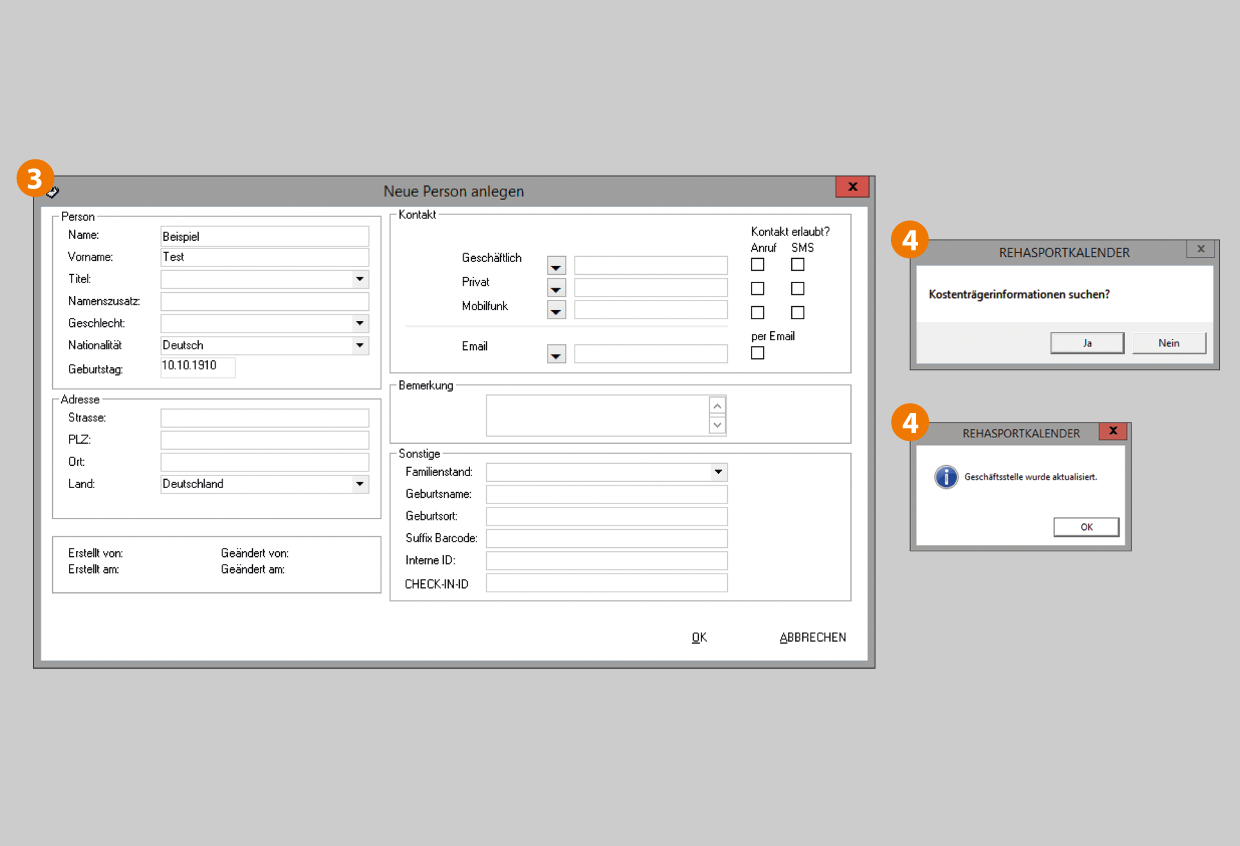Click ABBRECHEN to cancel person creation
The height and width of the screenshot is (846, 1240).
(x=812, y=638)
